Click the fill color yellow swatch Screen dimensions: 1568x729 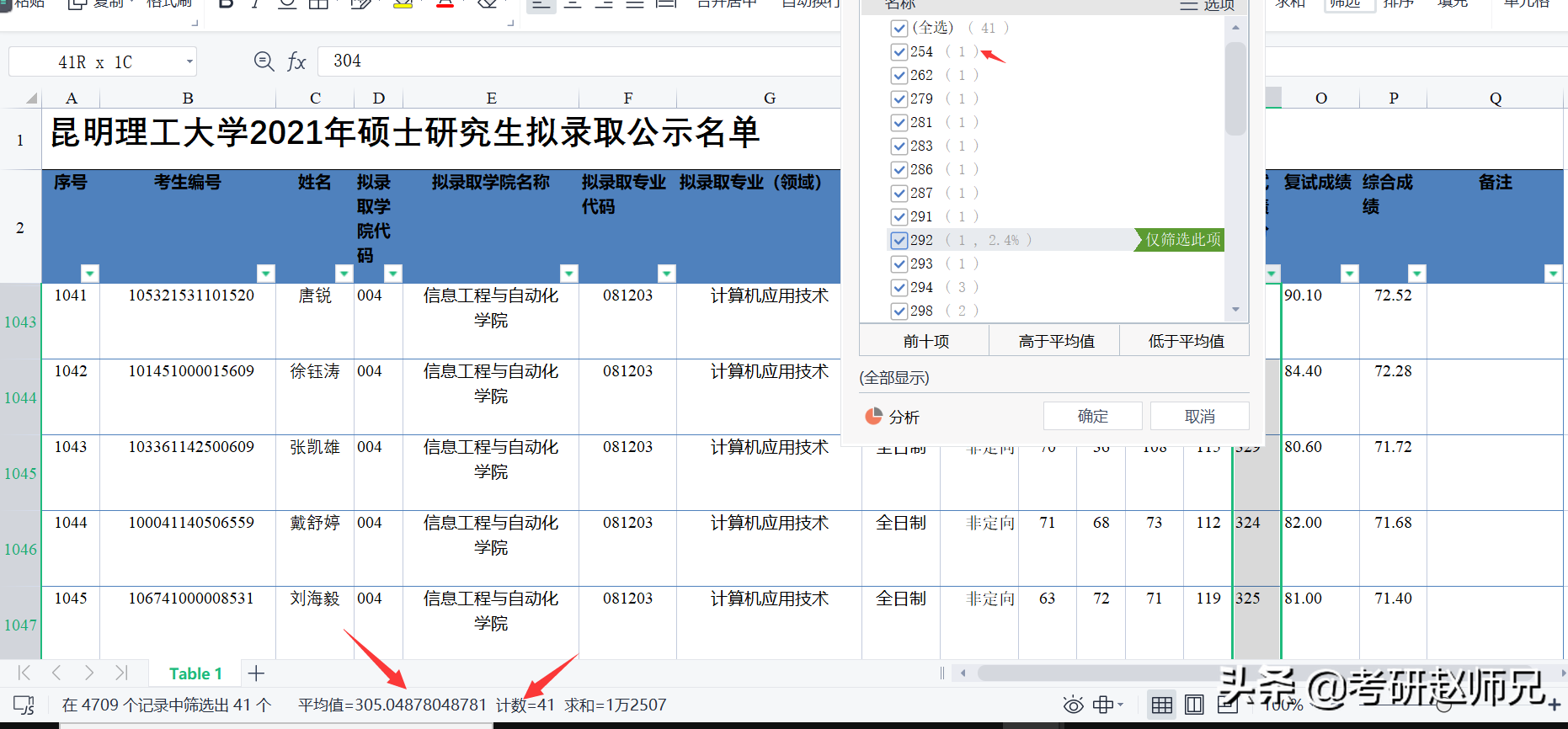403,4
